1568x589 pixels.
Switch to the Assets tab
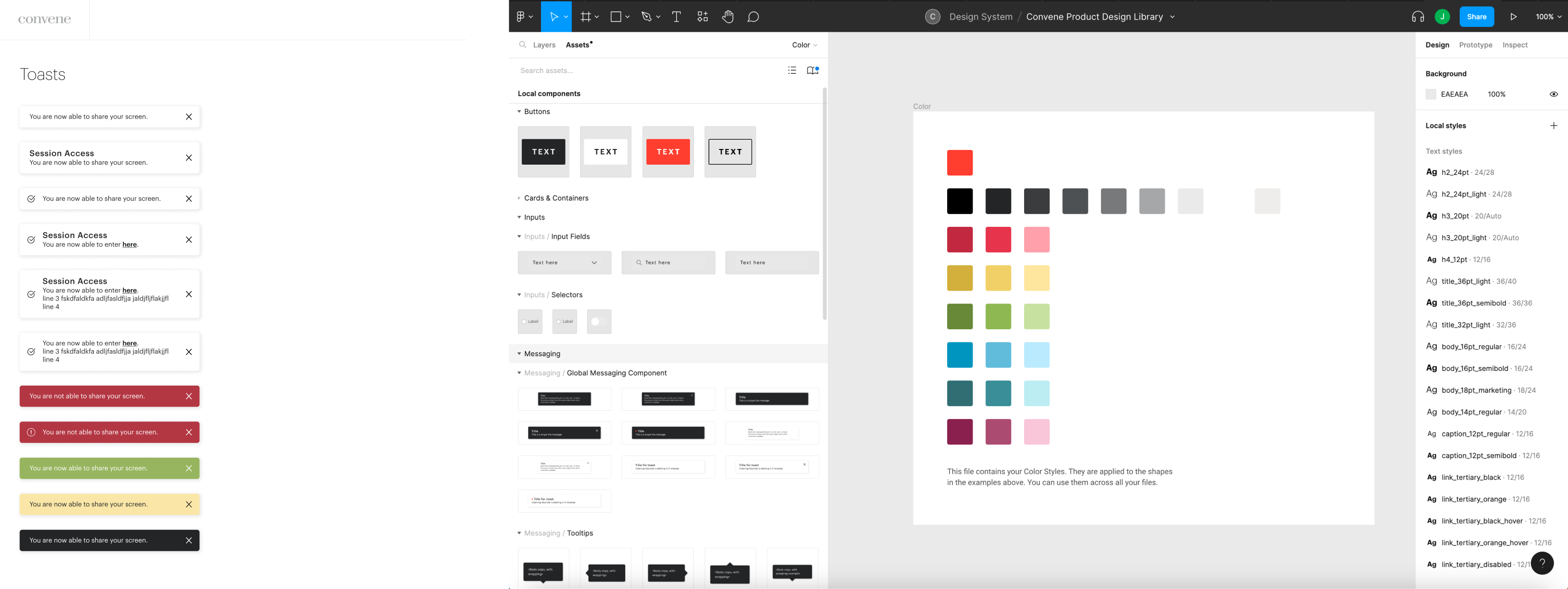pyautogui.click(x=578, y=45)
